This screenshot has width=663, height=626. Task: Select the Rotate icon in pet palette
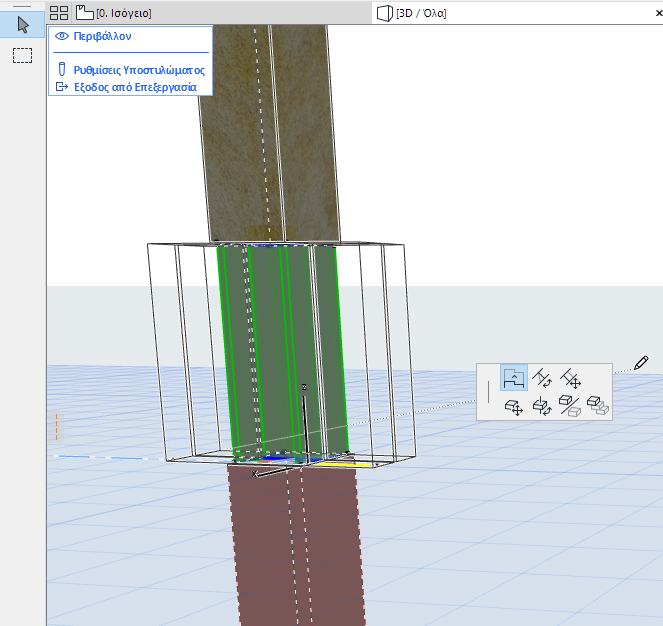click(x=543, y=406)
